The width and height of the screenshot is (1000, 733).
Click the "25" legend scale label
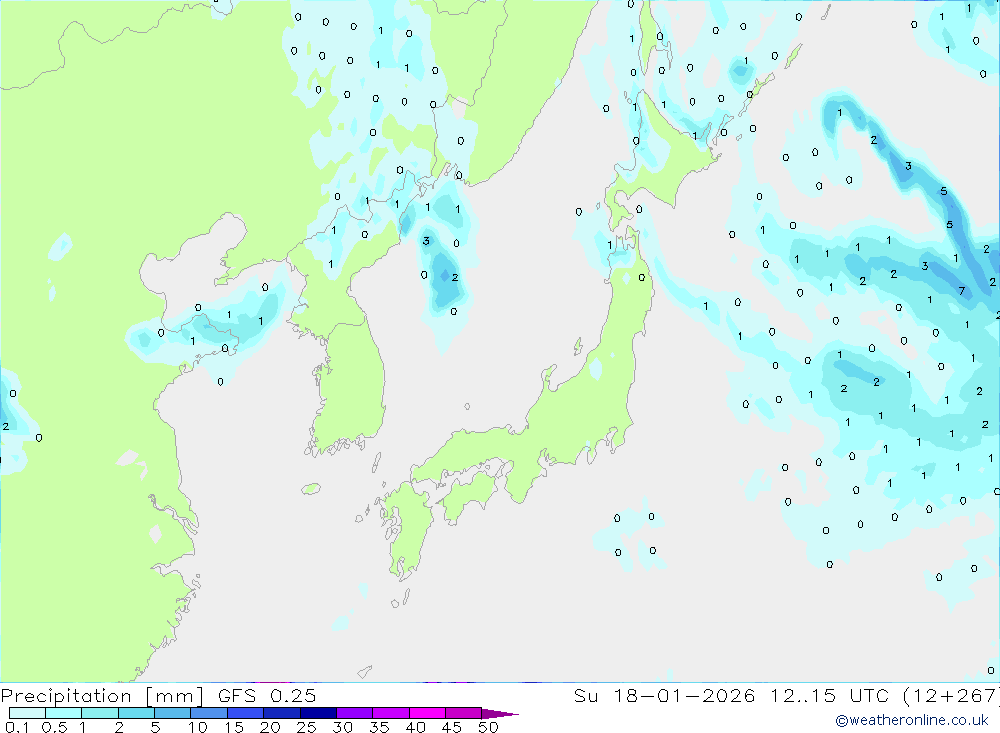pyautogui.click(x=306, y=727)
